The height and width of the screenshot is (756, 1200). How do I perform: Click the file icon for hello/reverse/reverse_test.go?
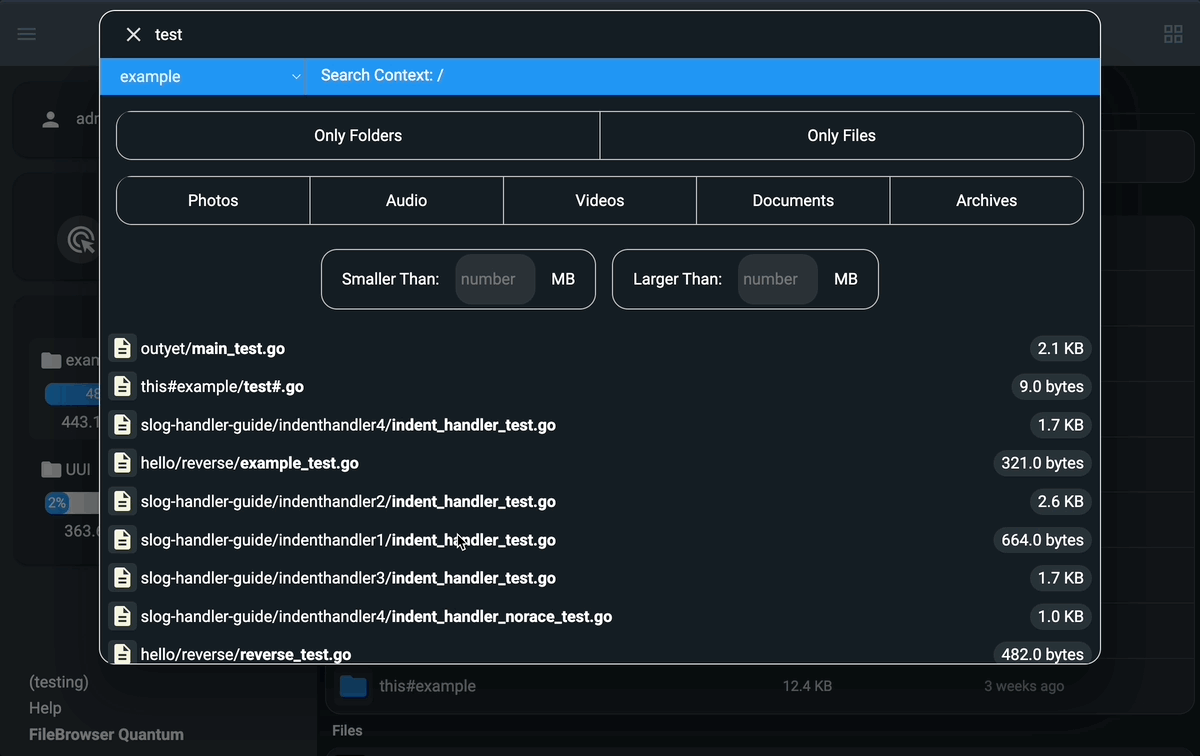pyautogui.click(x=122, y=653)
